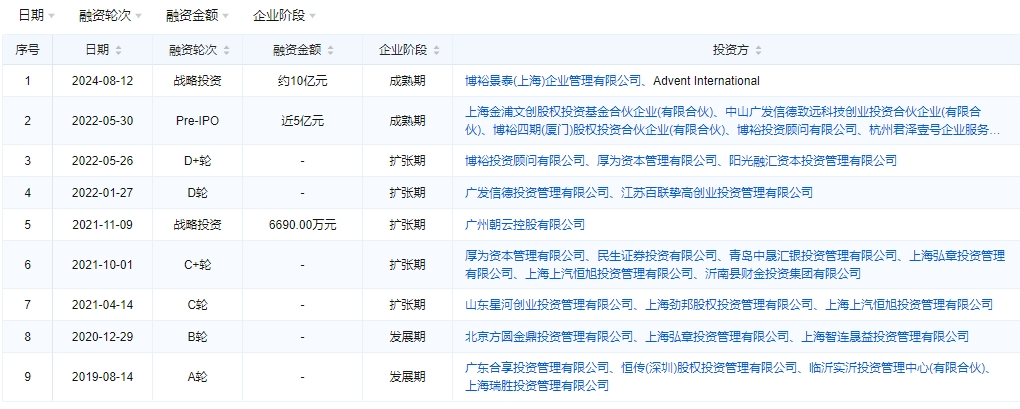Select amount cell 6690.00万元
This screenshot has width=1020, height=409.
[x=302, y=224]
